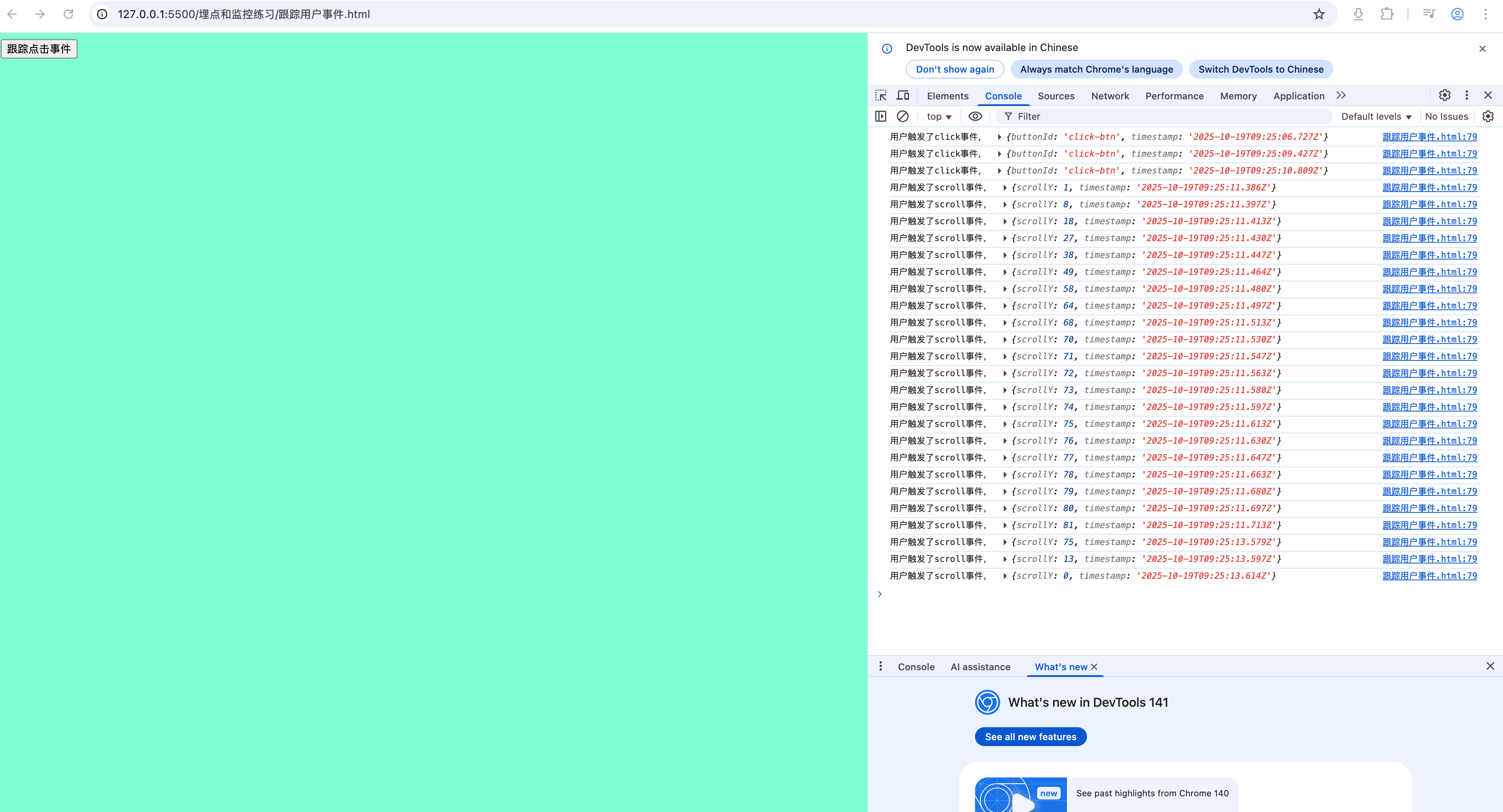Open the Default levels dropdown
Image resolution: width=1503 pixels, height=812 pixels.
pyautogui.click(x=1376, y=117)
